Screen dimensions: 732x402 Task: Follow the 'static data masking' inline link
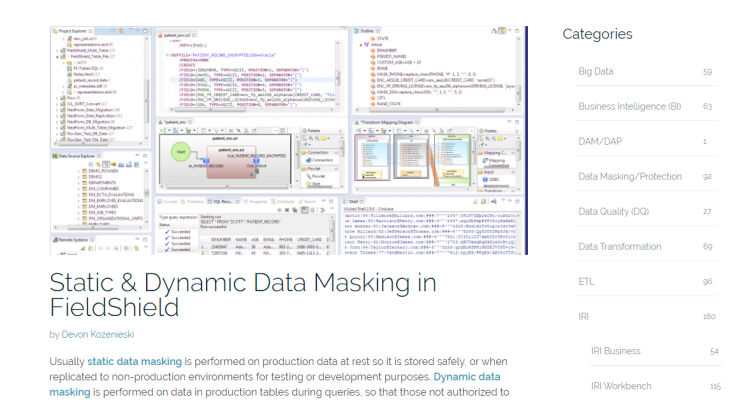tap(134, 361)
